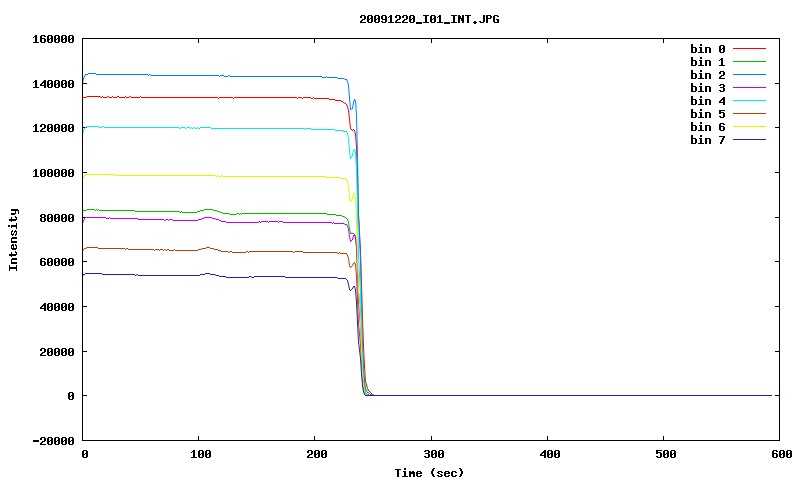Click the 100 x-axis tick label
Image resolution: width=800 pixels, height=480 pixels.
[x=201, y=454]
